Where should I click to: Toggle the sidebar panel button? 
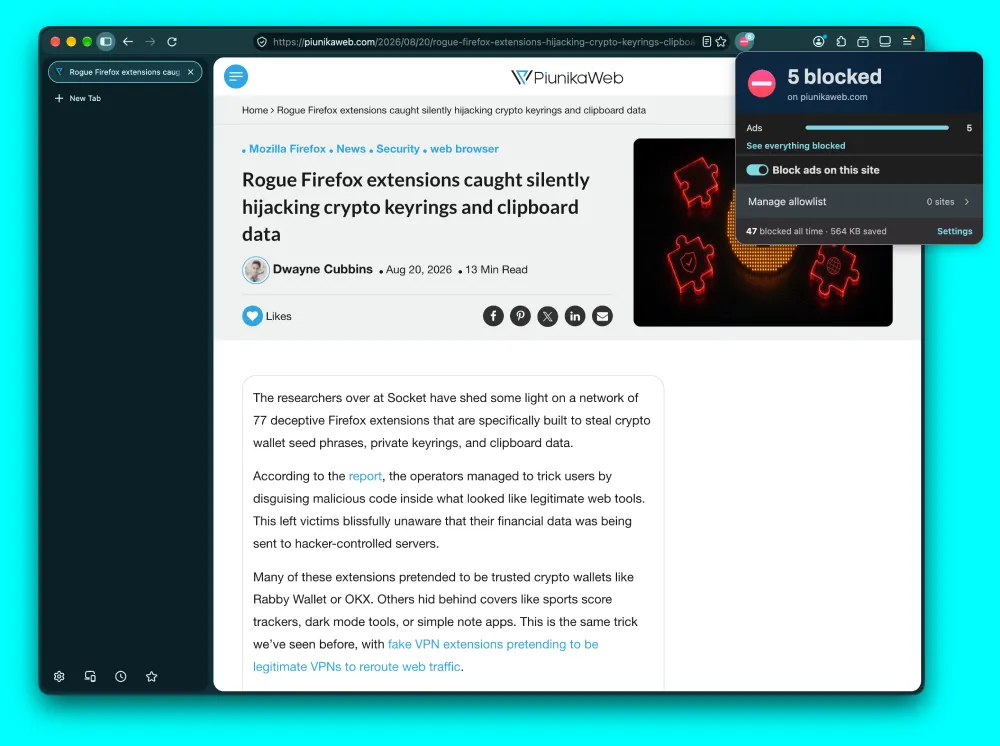(x=106, y=41)
